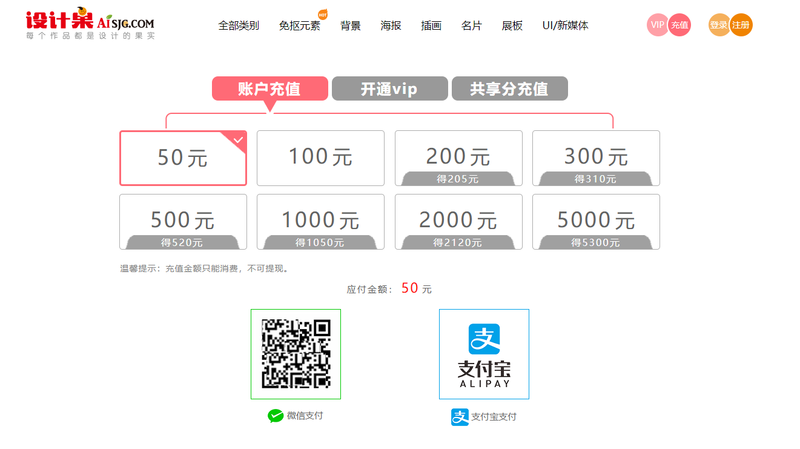Image resolution: width=800 pixels, height=449 pixels.
Task: Click the 微信支付 label
Action: pyautogui.click(x=305, y=416)
